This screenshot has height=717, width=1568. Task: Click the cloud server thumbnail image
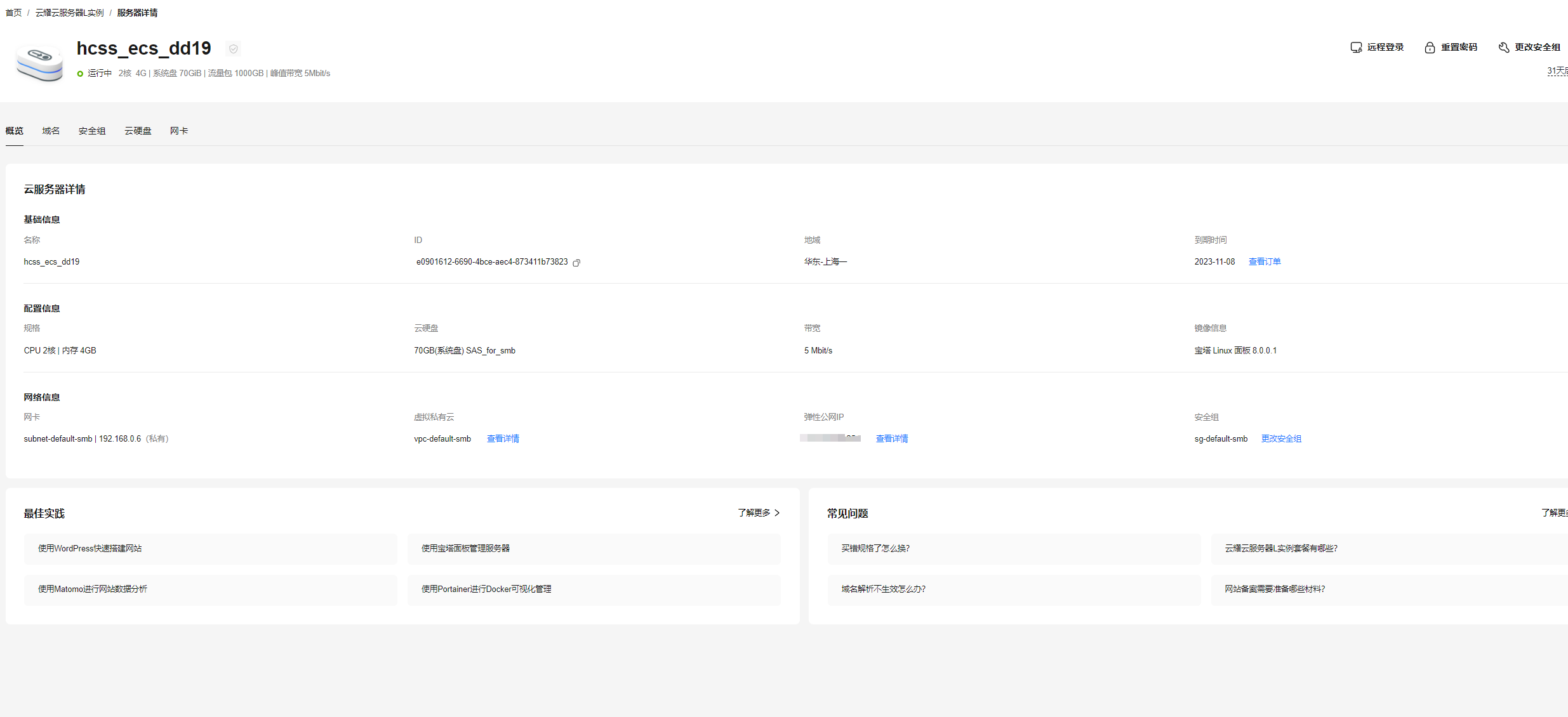(39, 62)
